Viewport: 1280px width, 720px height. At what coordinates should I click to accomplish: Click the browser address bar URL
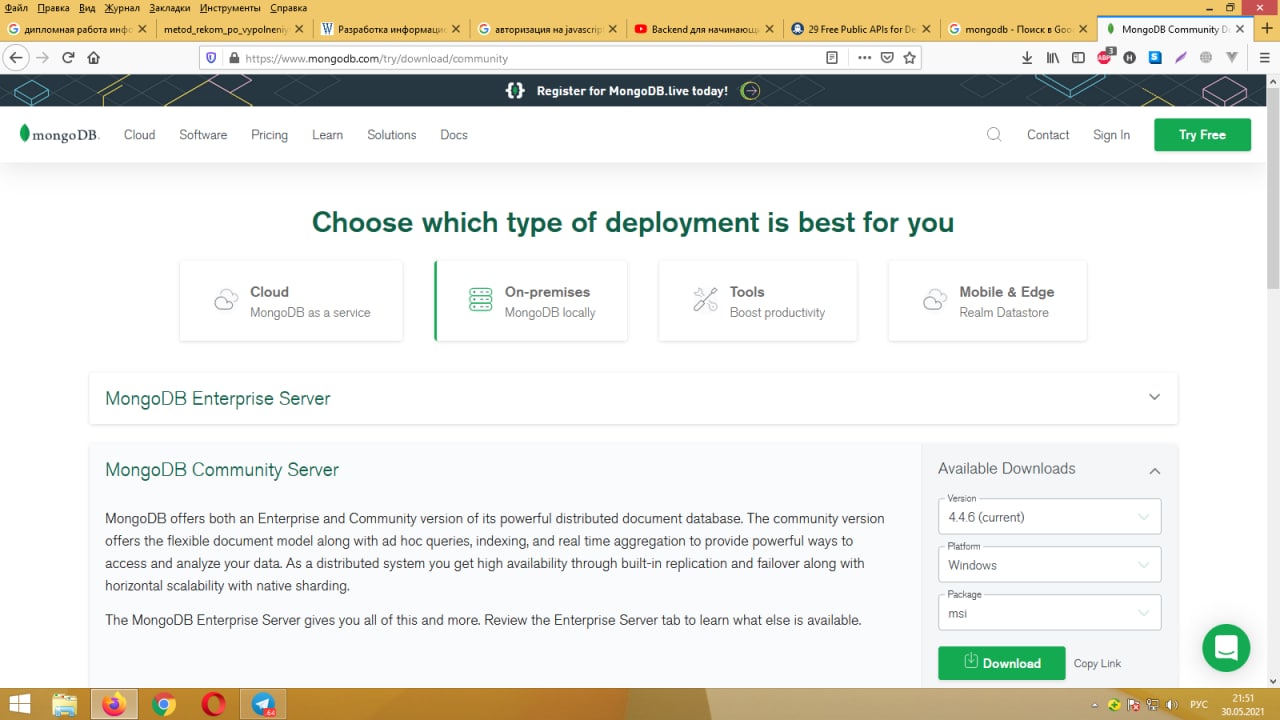click(377, 58)
